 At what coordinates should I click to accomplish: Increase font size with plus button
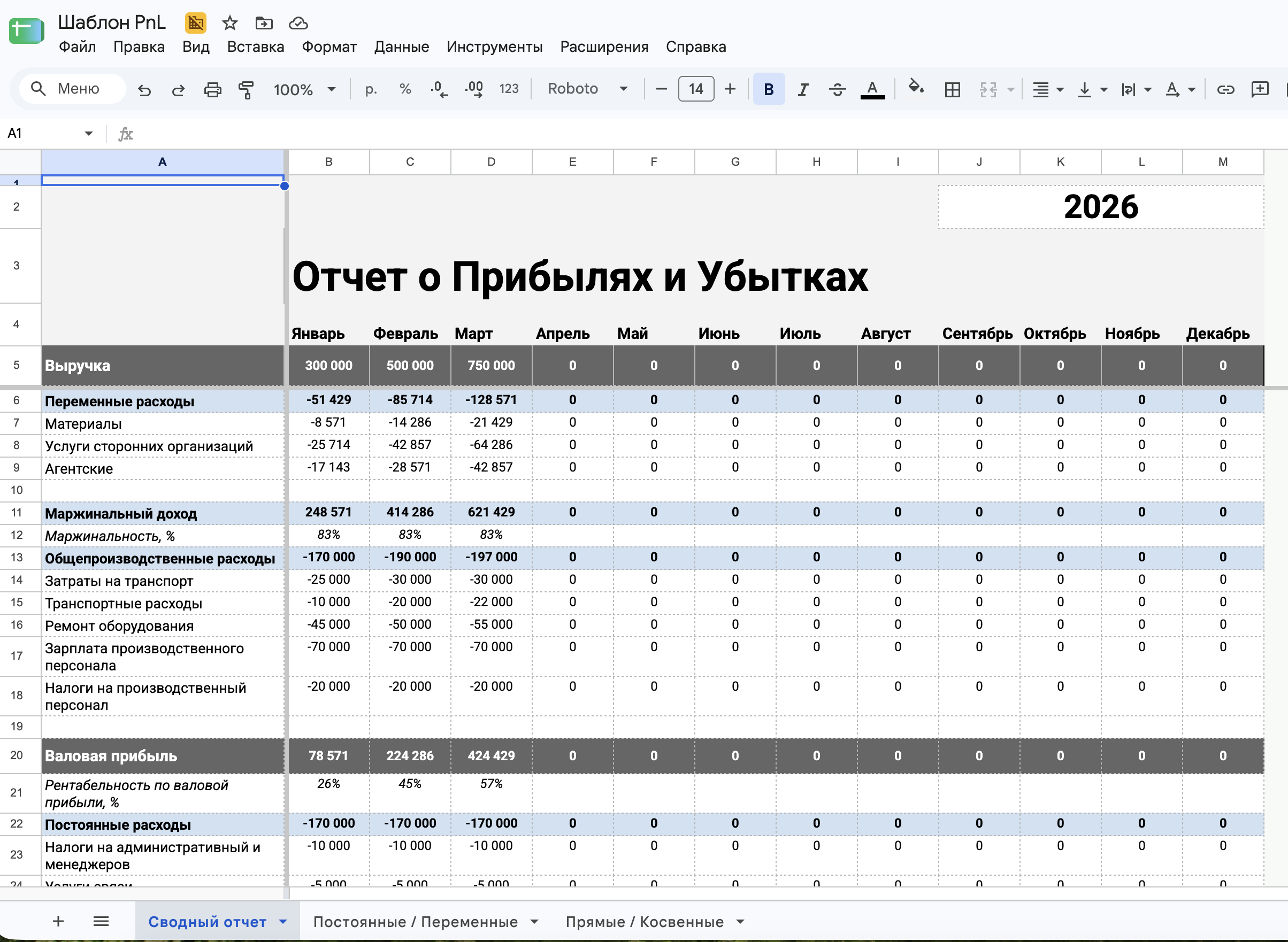coord(730,89)
